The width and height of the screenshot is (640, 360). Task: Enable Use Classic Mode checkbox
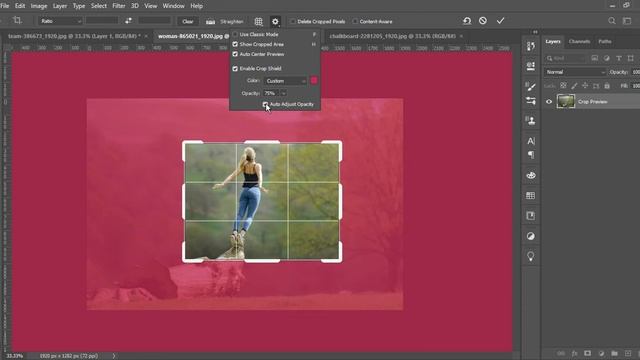click(235, 34)
